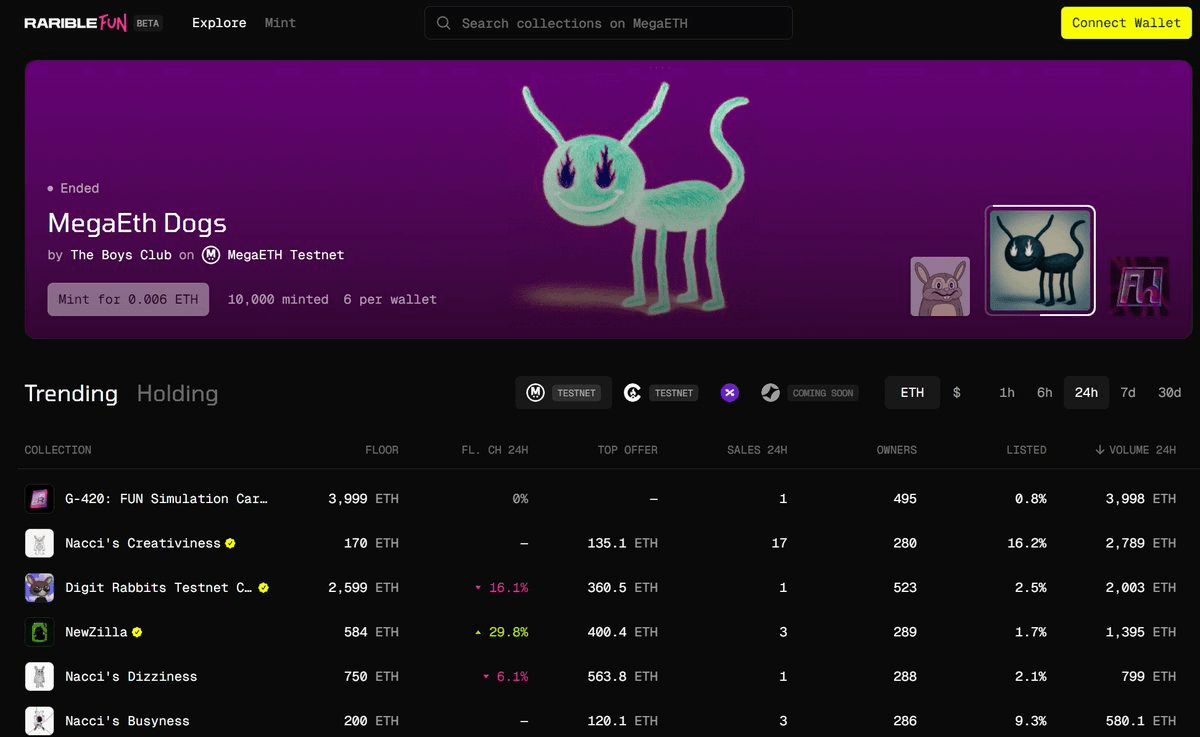Screen dimensions: 1200x737
Task: Click the 10,000 minted text
Action: 278,299
